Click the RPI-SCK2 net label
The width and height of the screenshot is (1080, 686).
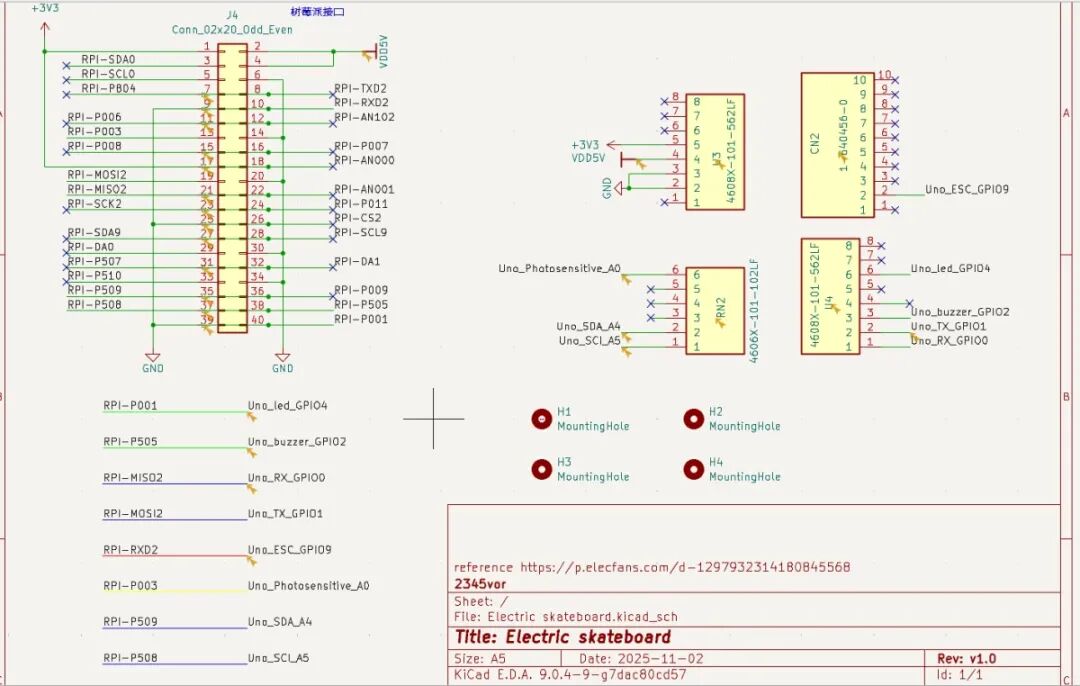pos(94,204)
